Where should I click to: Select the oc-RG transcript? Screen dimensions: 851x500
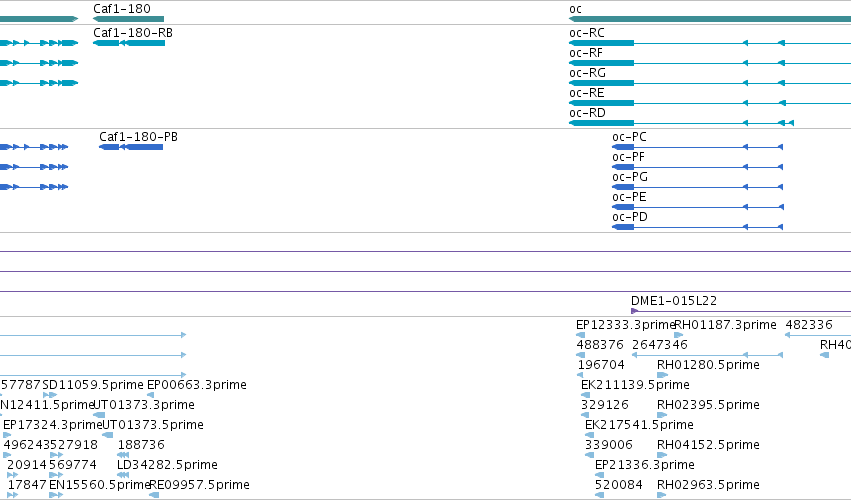coord(710,83)
